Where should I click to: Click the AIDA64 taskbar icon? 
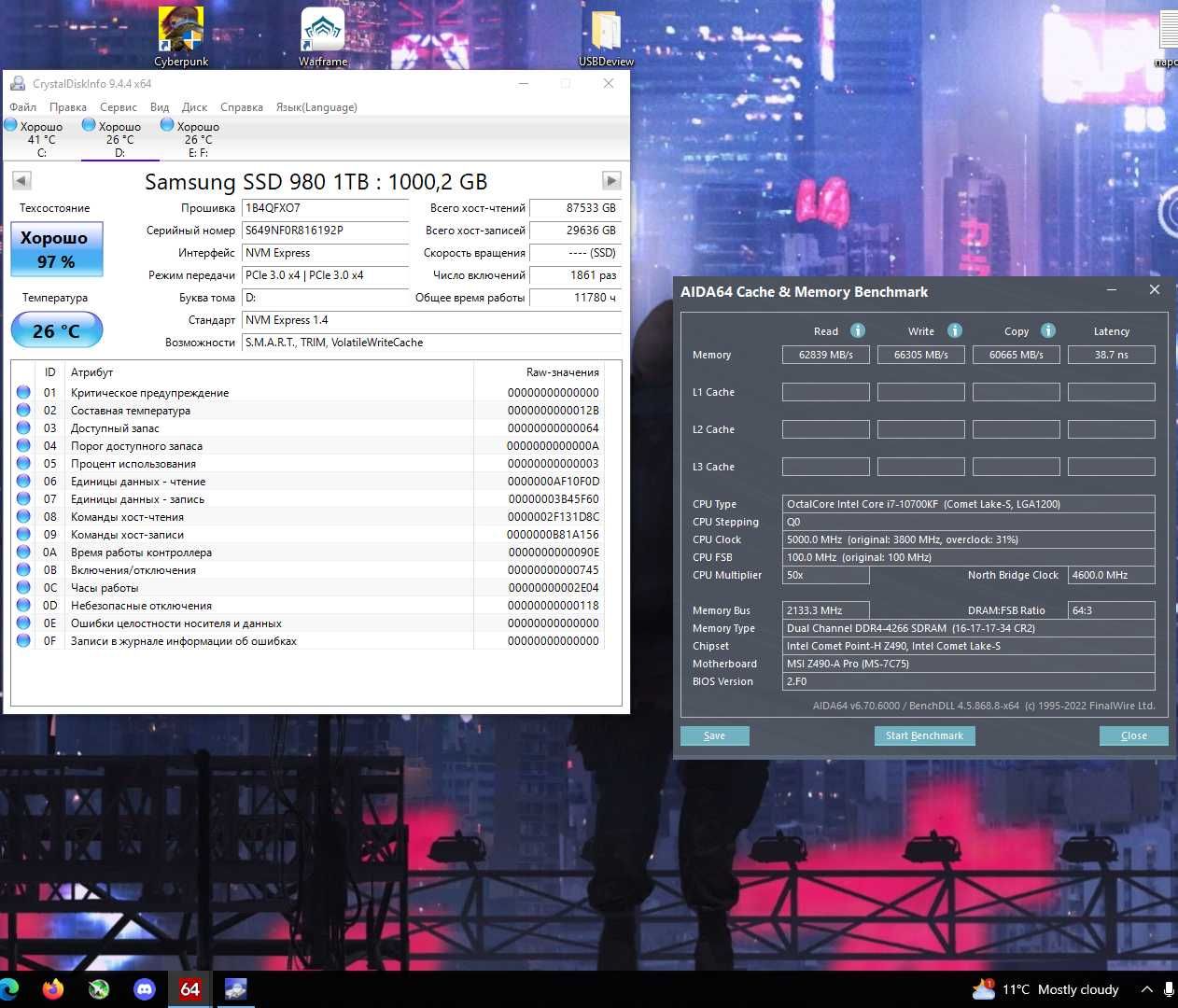(190, 988)
